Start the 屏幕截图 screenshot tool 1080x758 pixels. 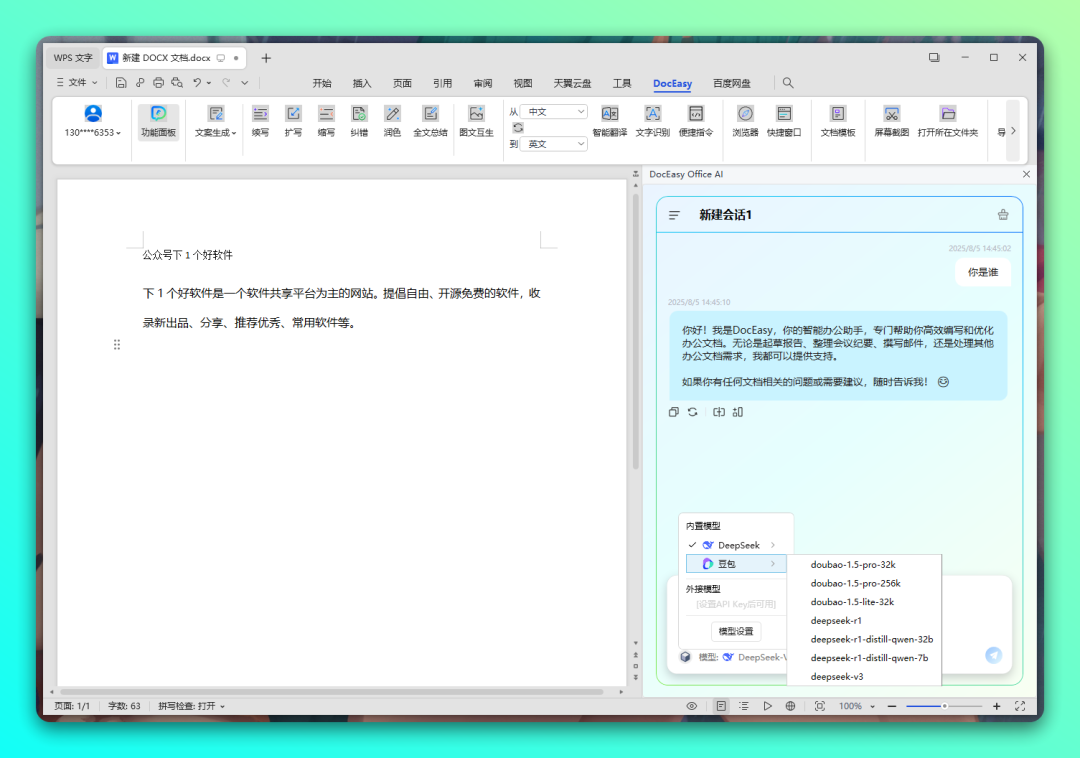coord(891,121)
